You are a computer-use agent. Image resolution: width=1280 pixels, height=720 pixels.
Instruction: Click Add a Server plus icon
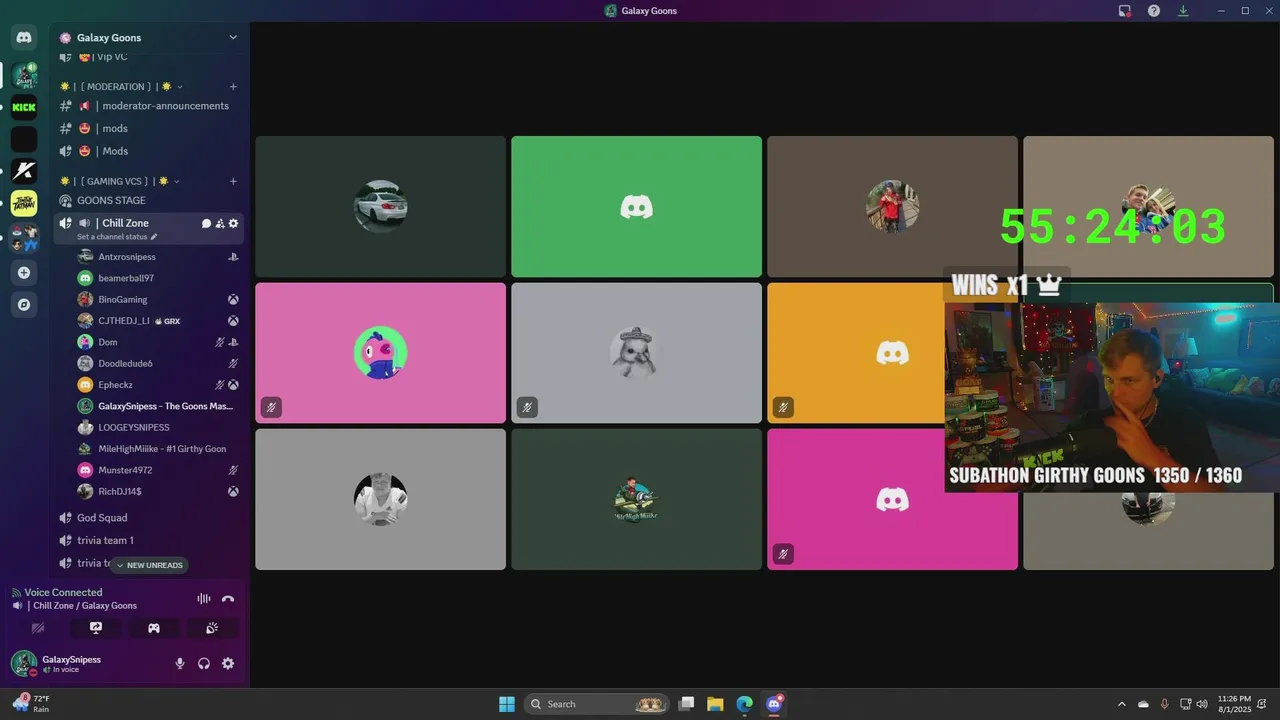24,272
